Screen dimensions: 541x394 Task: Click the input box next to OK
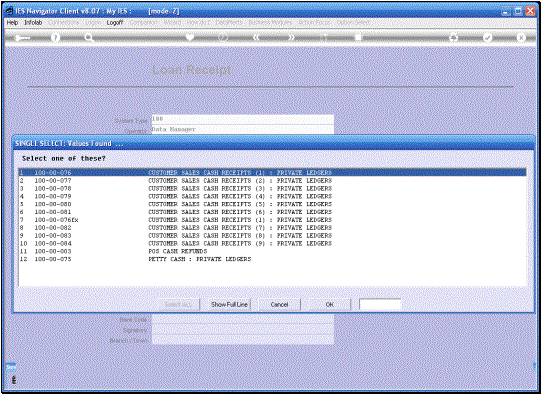tap(380, 304)
